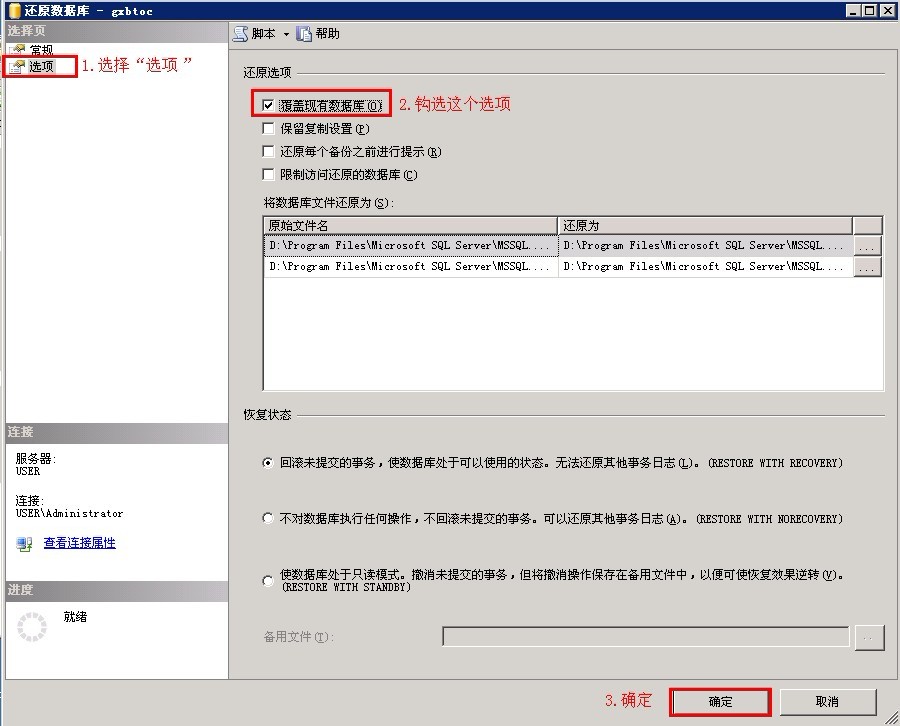Open 查看连接属性 link
The height and width of the screenshot is (726, 900).
(x=80, y=542)
